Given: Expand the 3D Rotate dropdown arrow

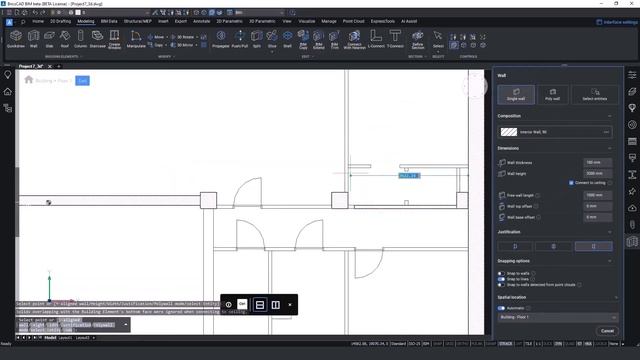Looking at the screenshot, I should click(197, 37).
